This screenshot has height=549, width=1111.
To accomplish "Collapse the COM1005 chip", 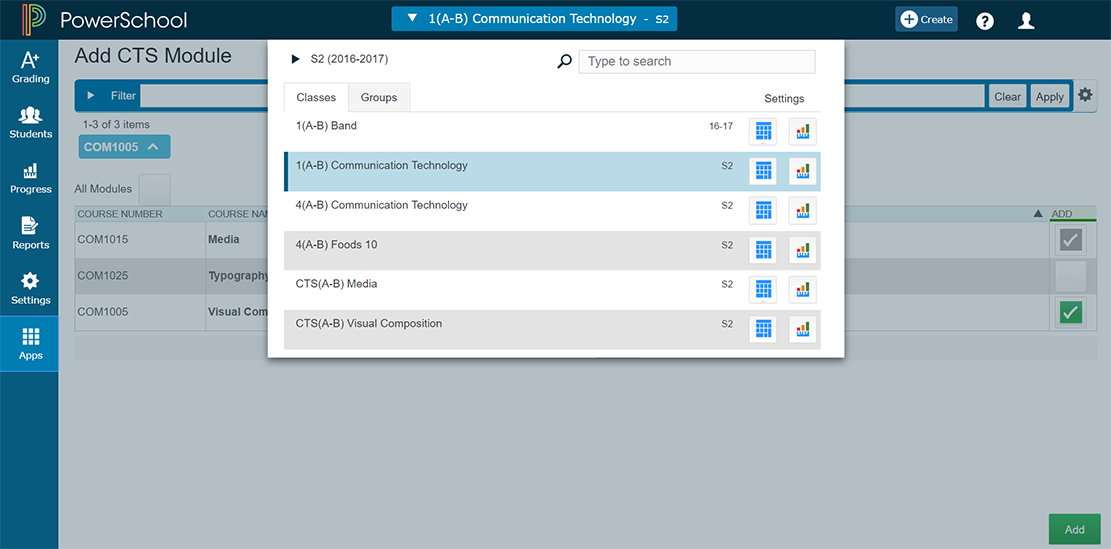I will point(153,147).
